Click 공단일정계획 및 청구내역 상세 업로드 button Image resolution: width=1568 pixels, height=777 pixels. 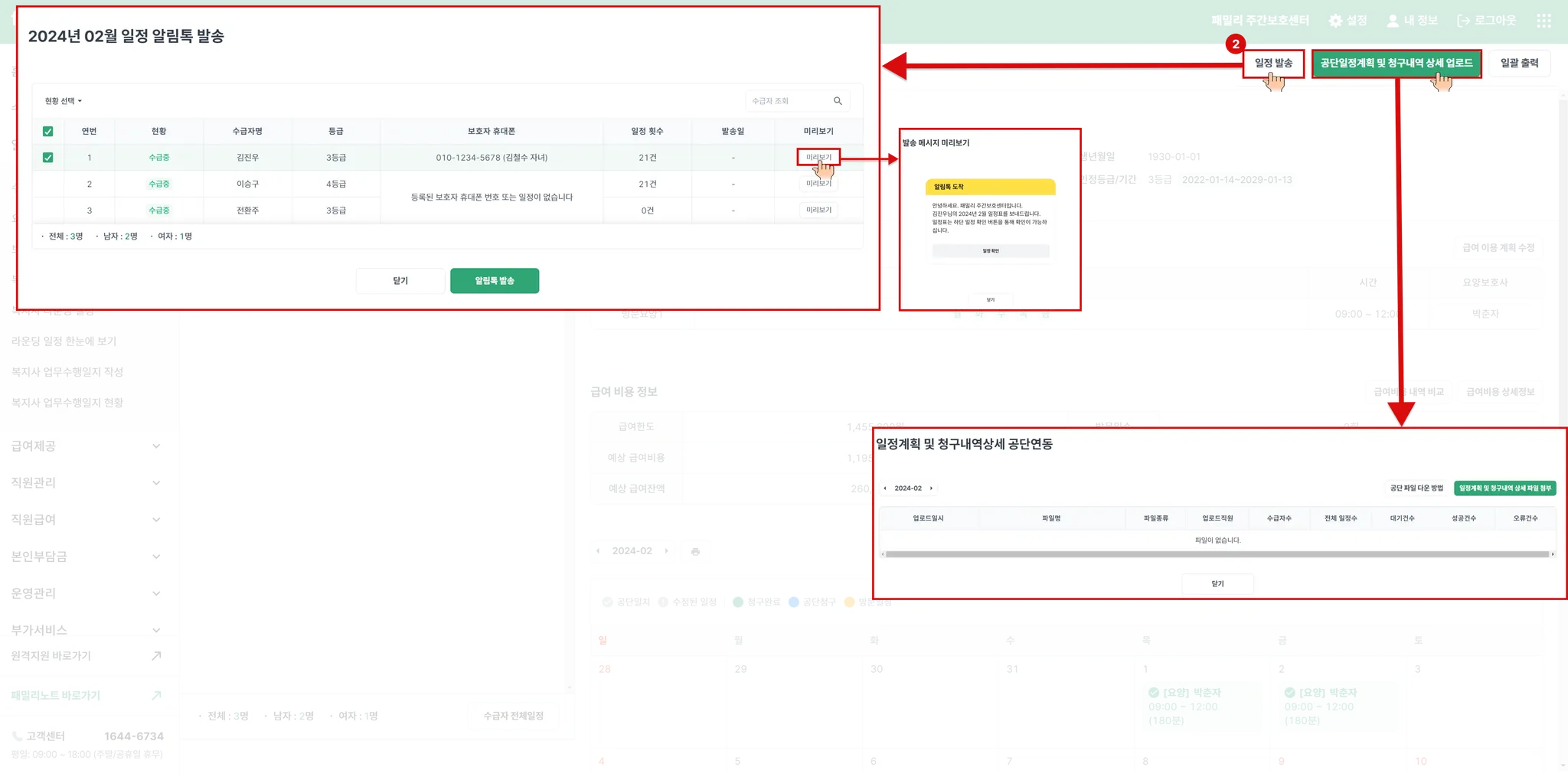click(x=1396, y=64)
